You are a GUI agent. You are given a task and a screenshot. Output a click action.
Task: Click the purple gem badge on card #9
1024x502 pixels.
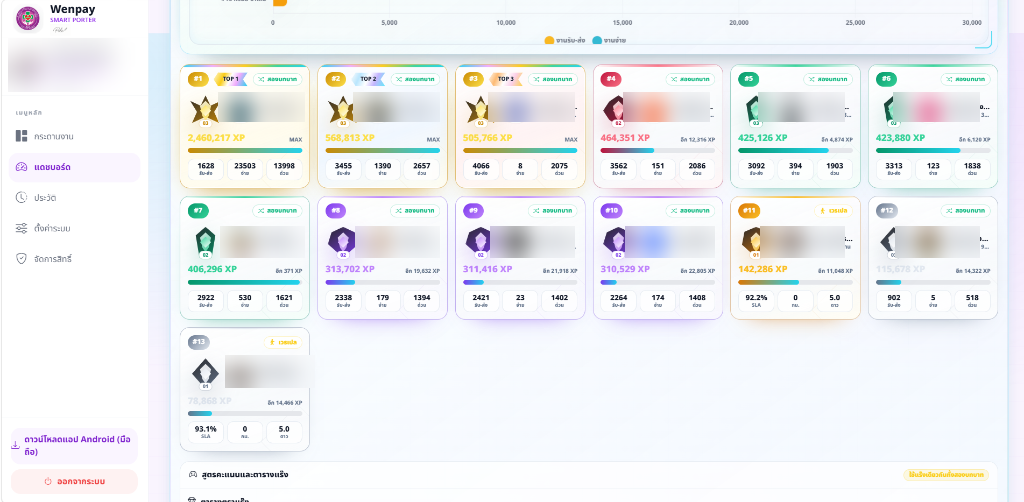pos(480,243)
